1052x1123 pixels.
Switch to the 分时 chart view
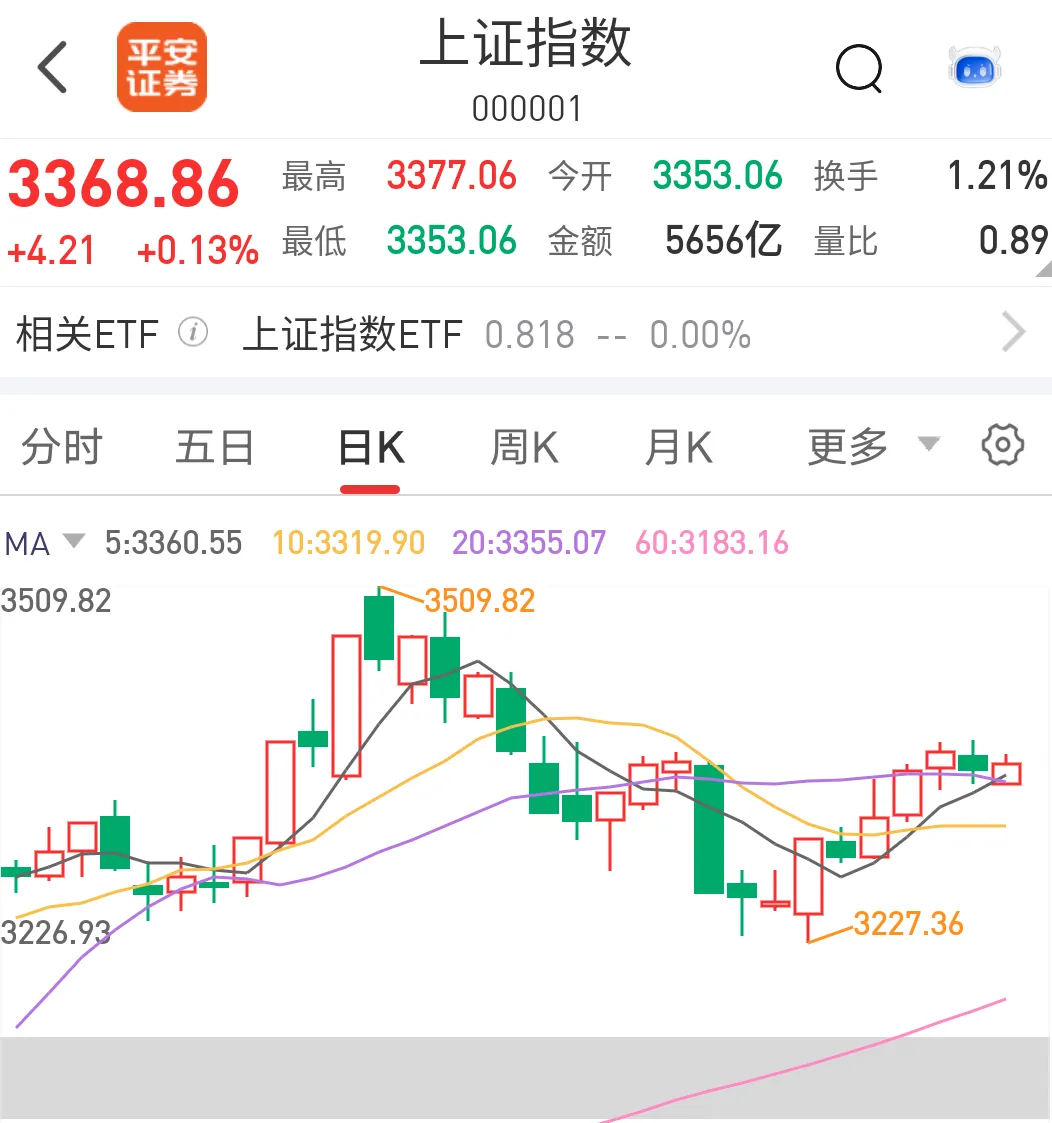pyautogui.click(x=63, y=447)
